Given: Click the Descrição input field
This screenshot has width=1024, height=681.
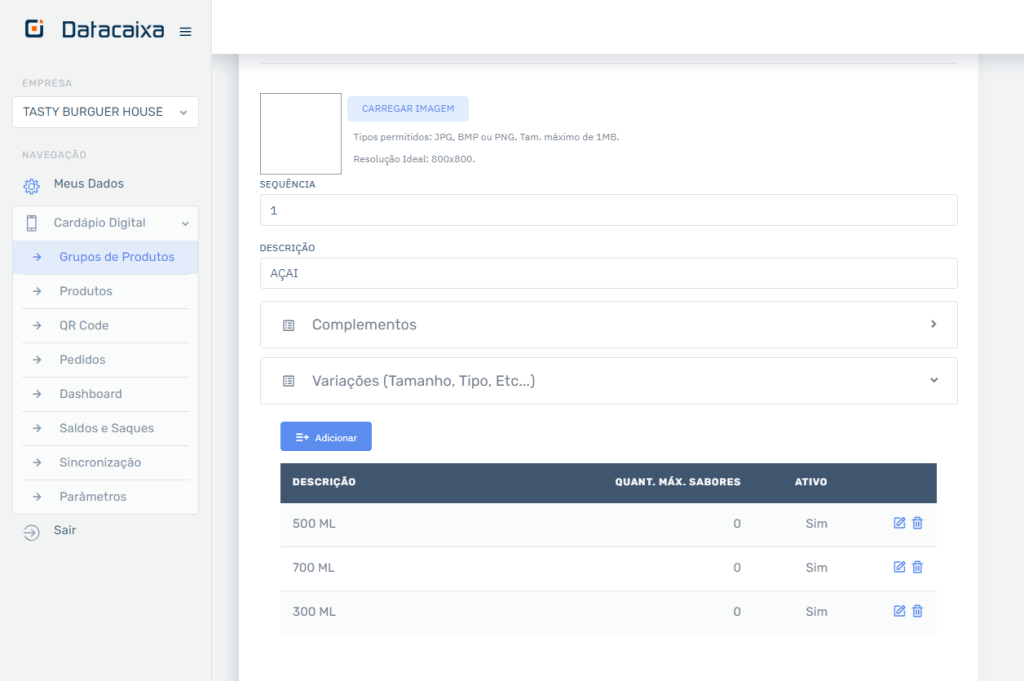Looking at the screenshot, I should click(x=608, y=273).
